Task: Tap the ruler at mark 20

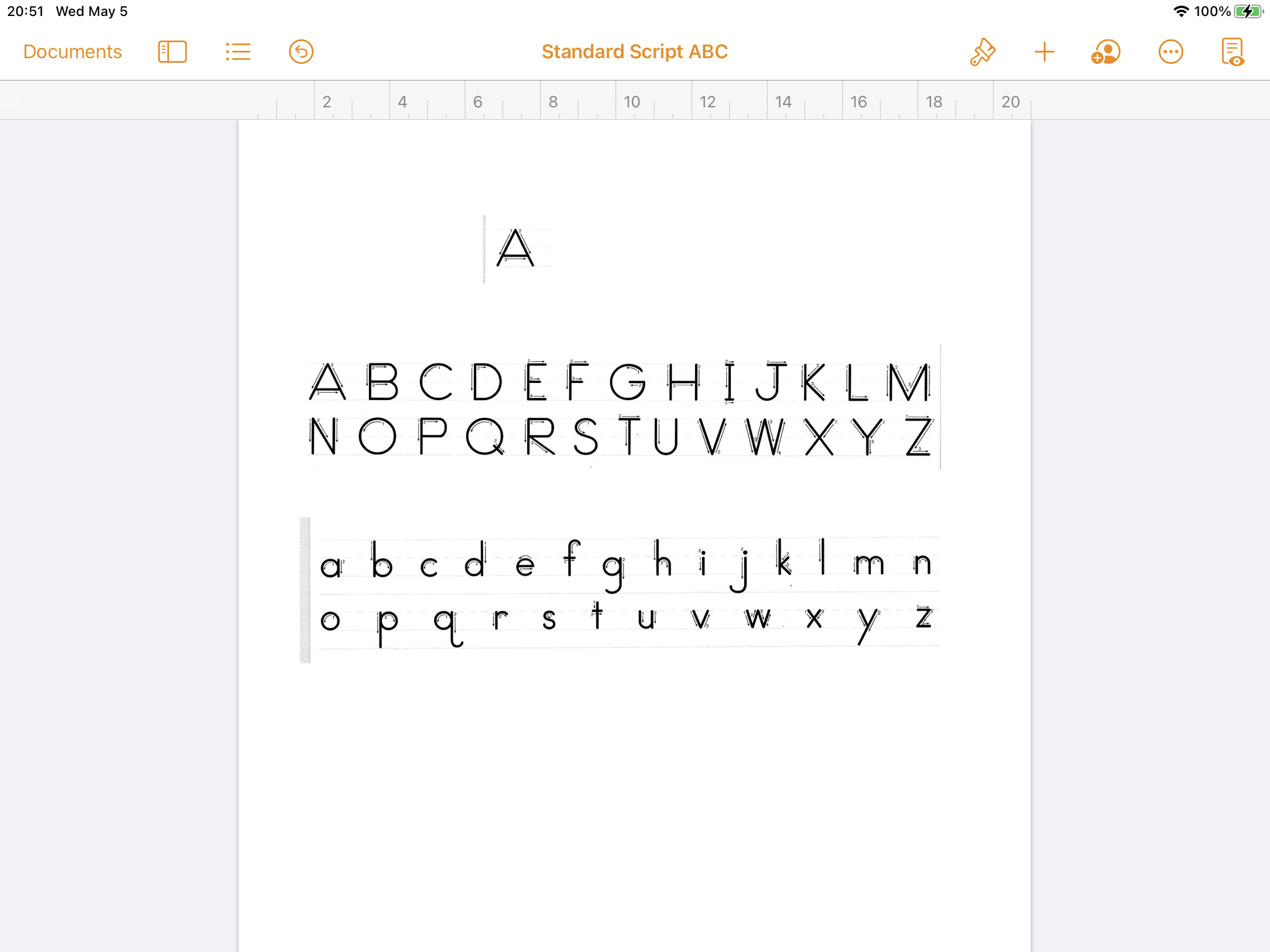Action: pyautogui.click(x=1010, y=102)
